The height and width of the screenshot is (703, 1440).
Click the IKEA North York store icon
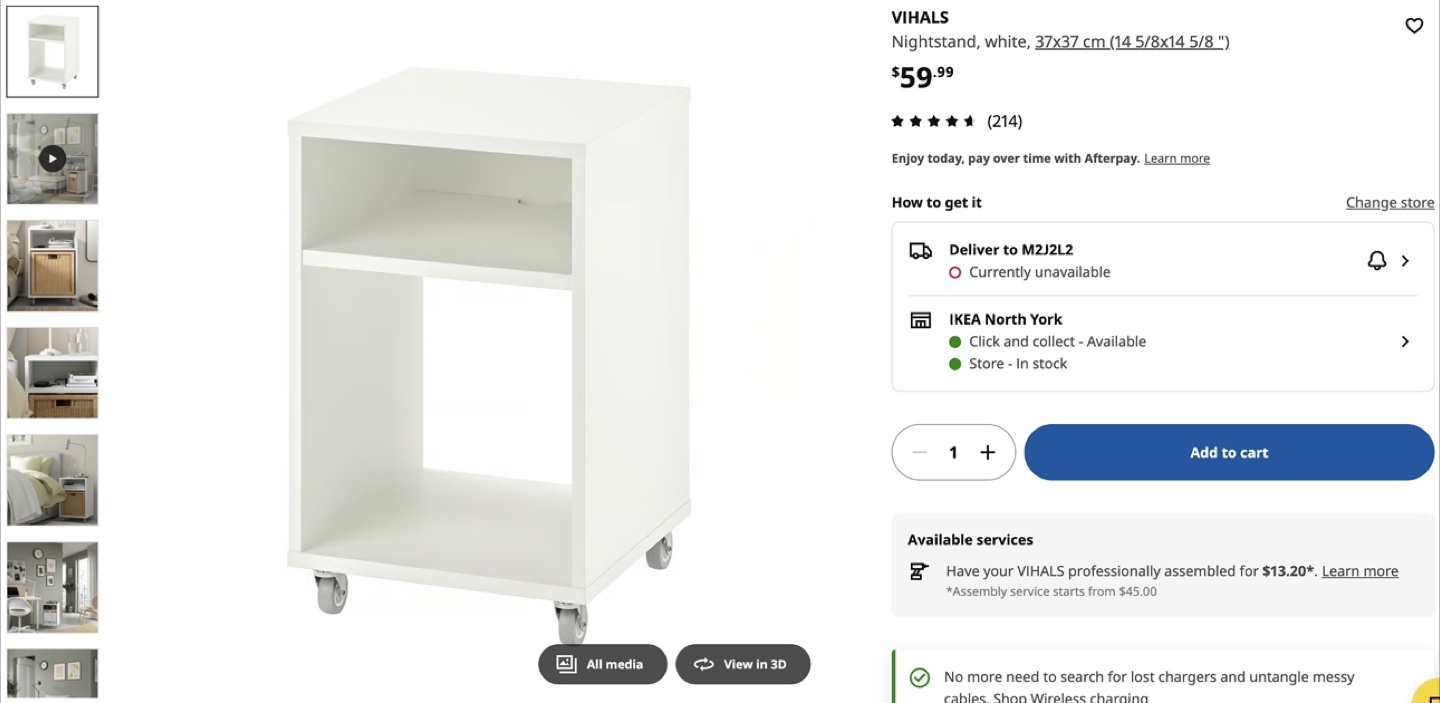(920, 320)
